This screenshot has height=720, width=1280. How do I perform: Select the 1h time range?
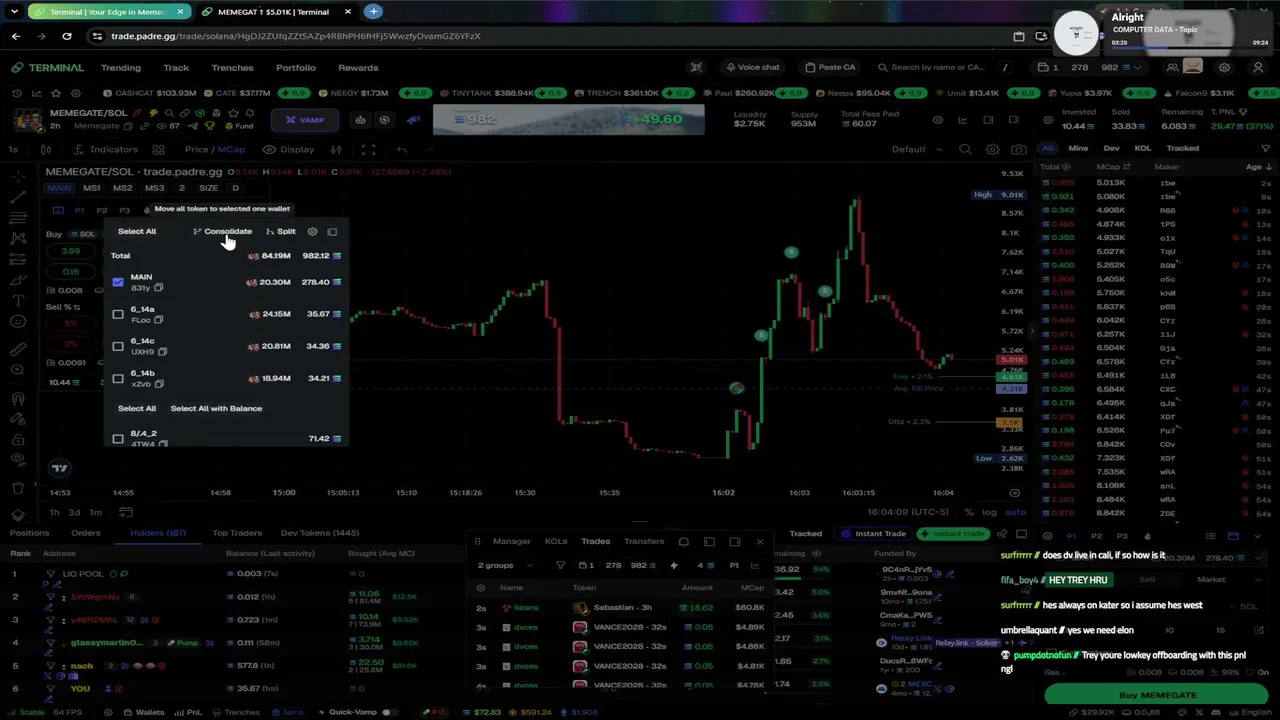tap(55, 512)
